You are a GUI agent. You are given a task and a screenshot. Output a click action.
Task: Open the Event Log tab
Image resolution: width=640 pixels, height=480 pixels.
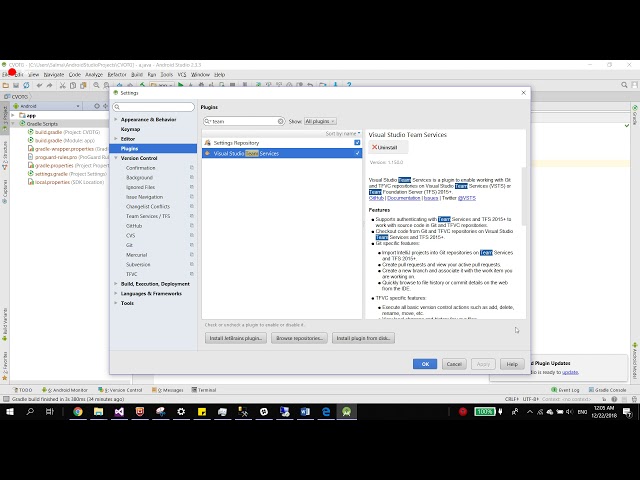[x=565, y=390]
